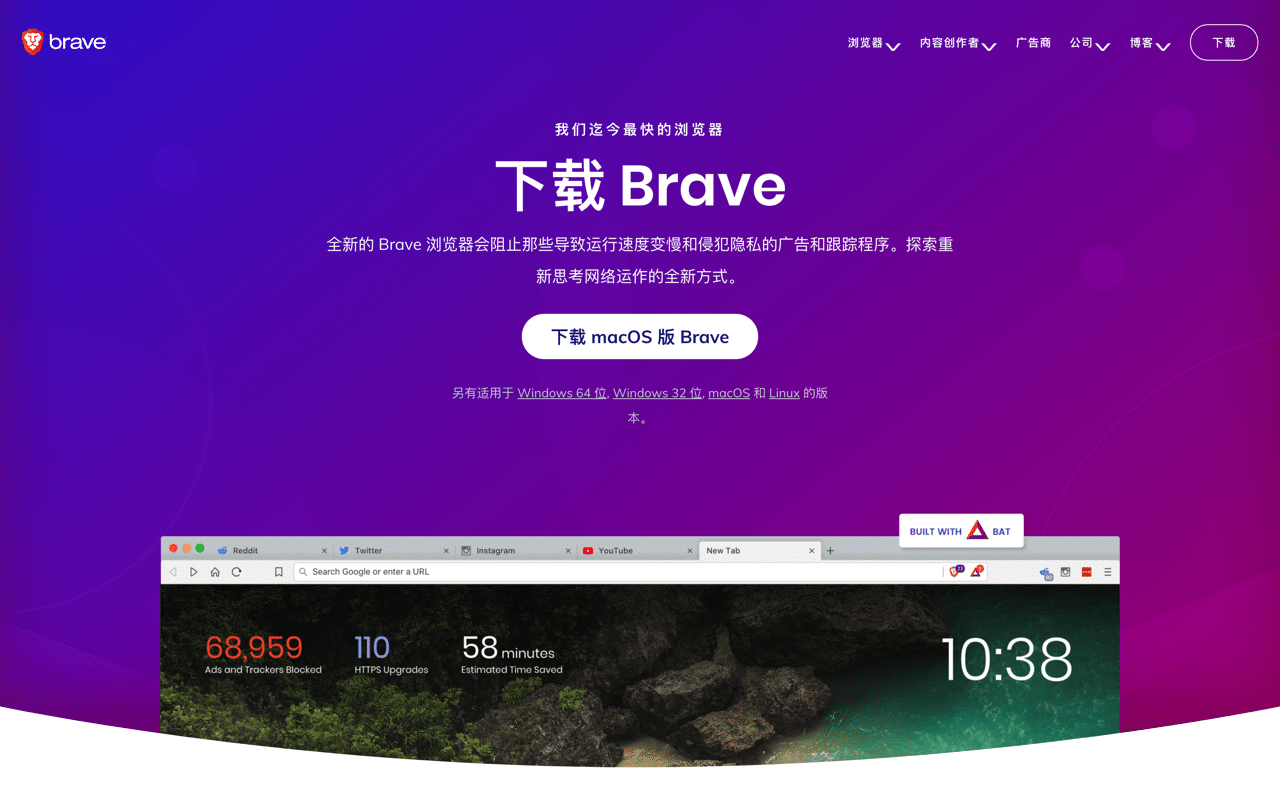Open the Linux download link
This screenshot has height=800, width=1280.
click(x=784, y=393)
